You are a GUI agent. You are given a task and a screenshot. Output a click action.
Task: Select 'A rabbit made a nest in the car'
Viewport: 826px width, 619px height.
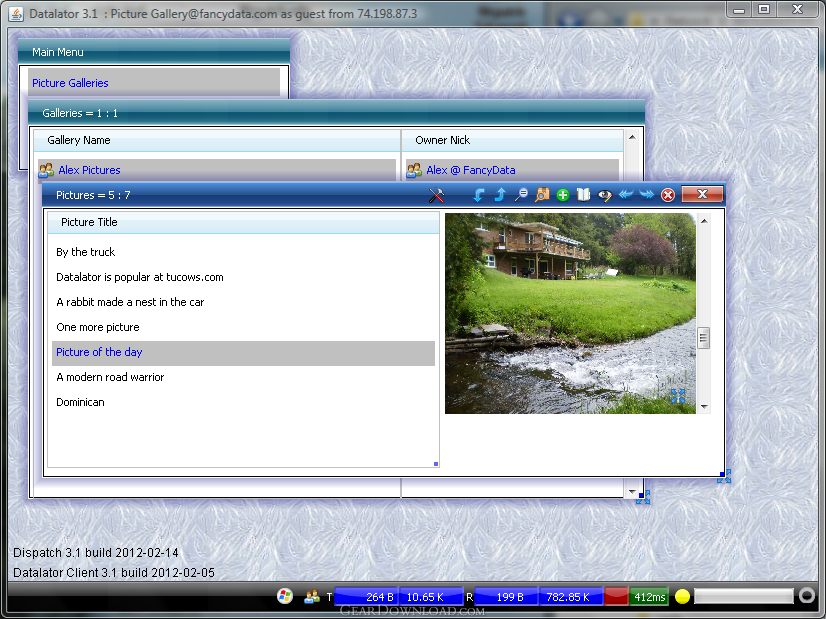tap(243, 302)
